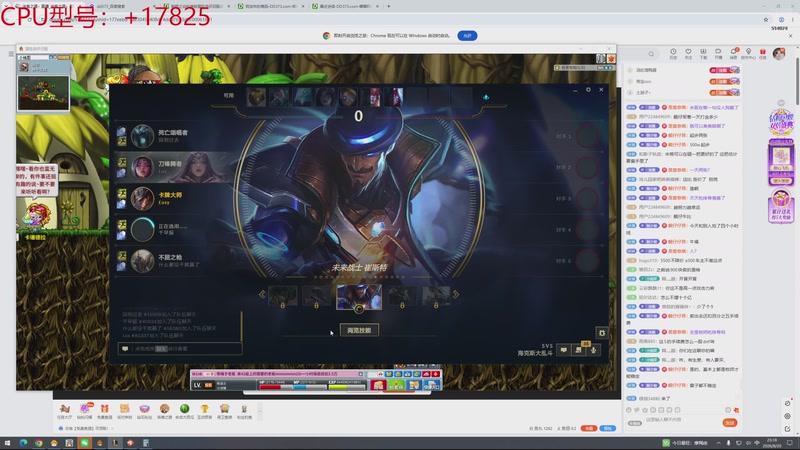Click the champ select chat input field
This screenshot has height=450, width=800.
pos(180,348)
